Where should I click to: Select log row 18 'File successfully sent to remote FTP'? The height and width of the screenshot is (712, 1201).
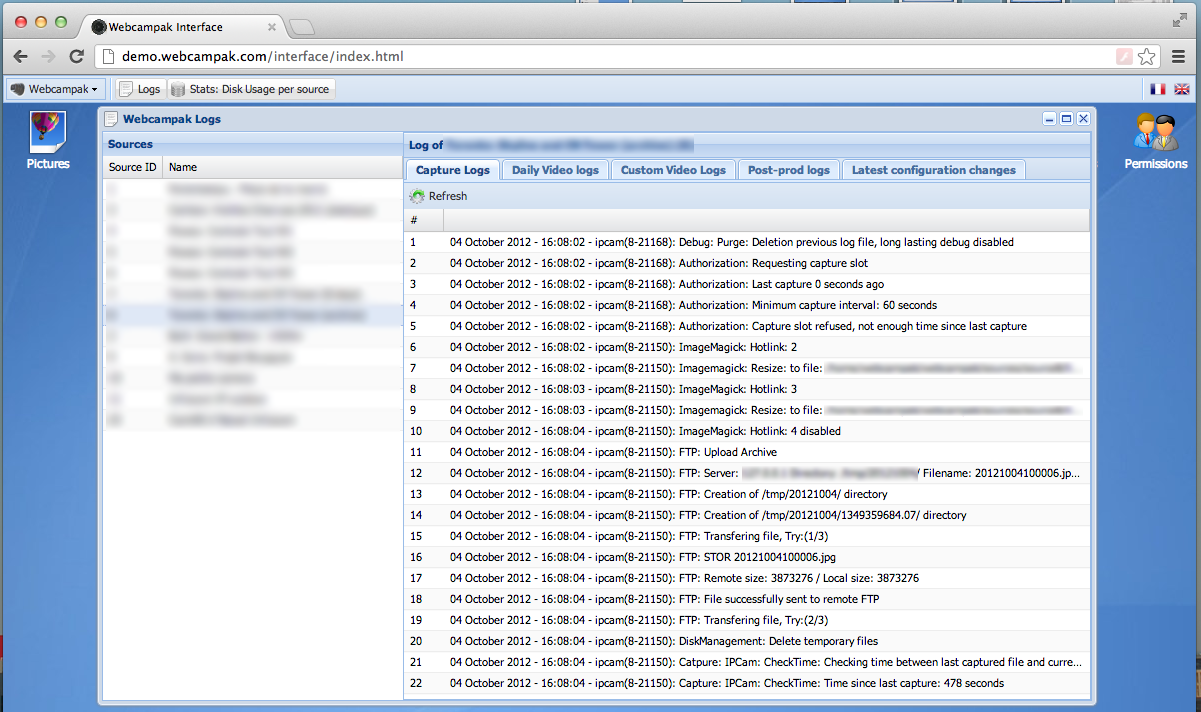[747, 599]
